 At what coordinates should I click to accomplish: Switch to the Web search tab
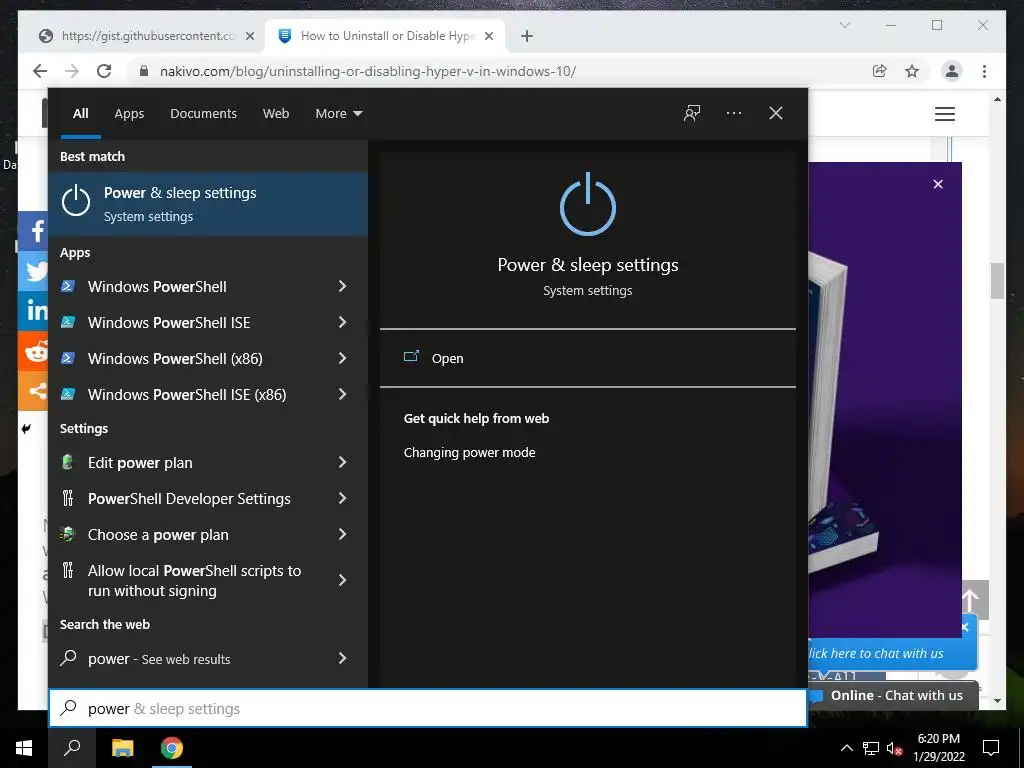pos(276,114)
